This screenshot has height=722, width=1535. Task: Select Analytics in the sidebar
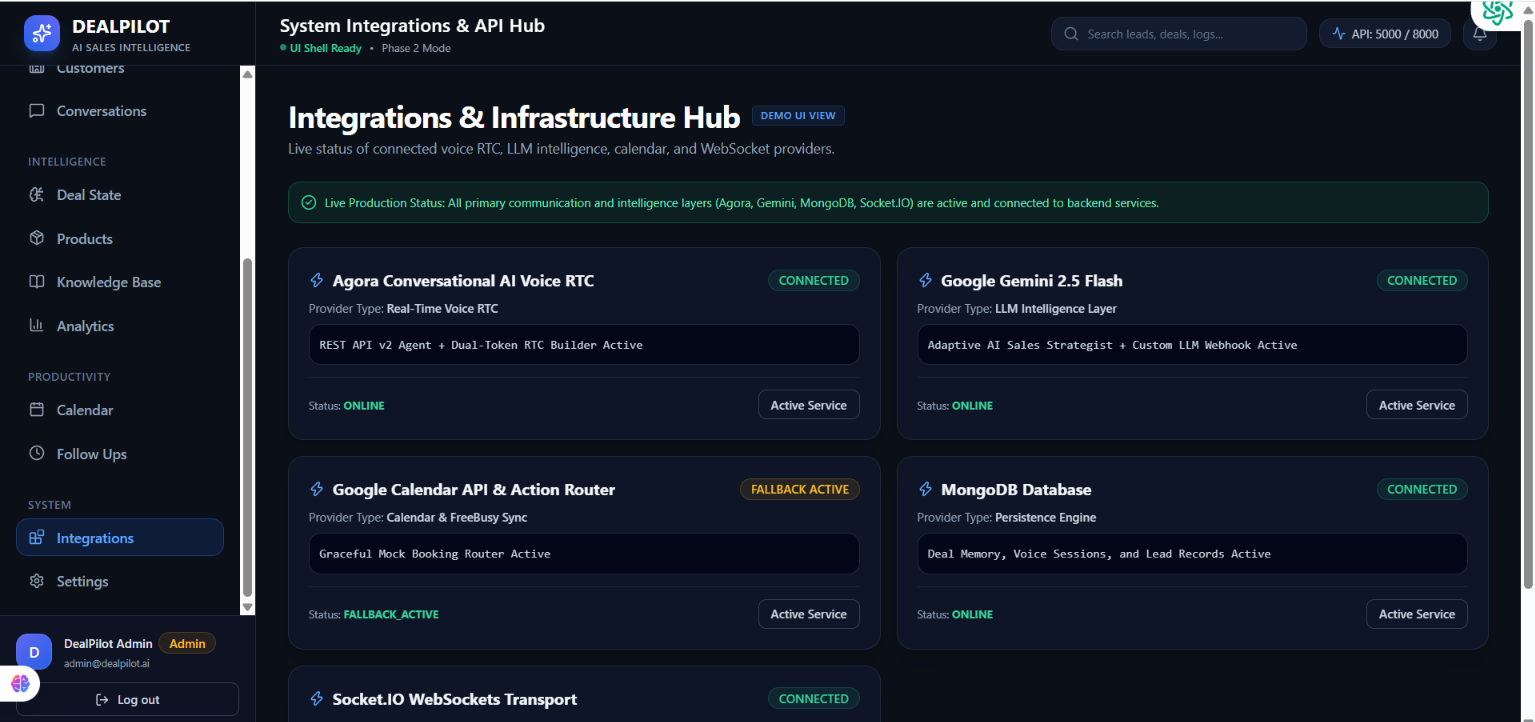120,325
